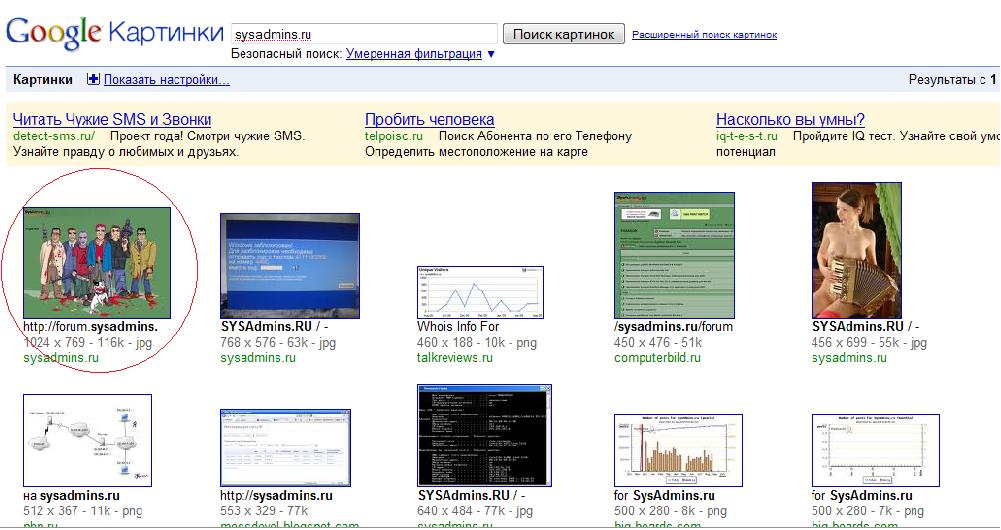
Task: Open Расширенный поиск картинок link
Action: (704, 34)
